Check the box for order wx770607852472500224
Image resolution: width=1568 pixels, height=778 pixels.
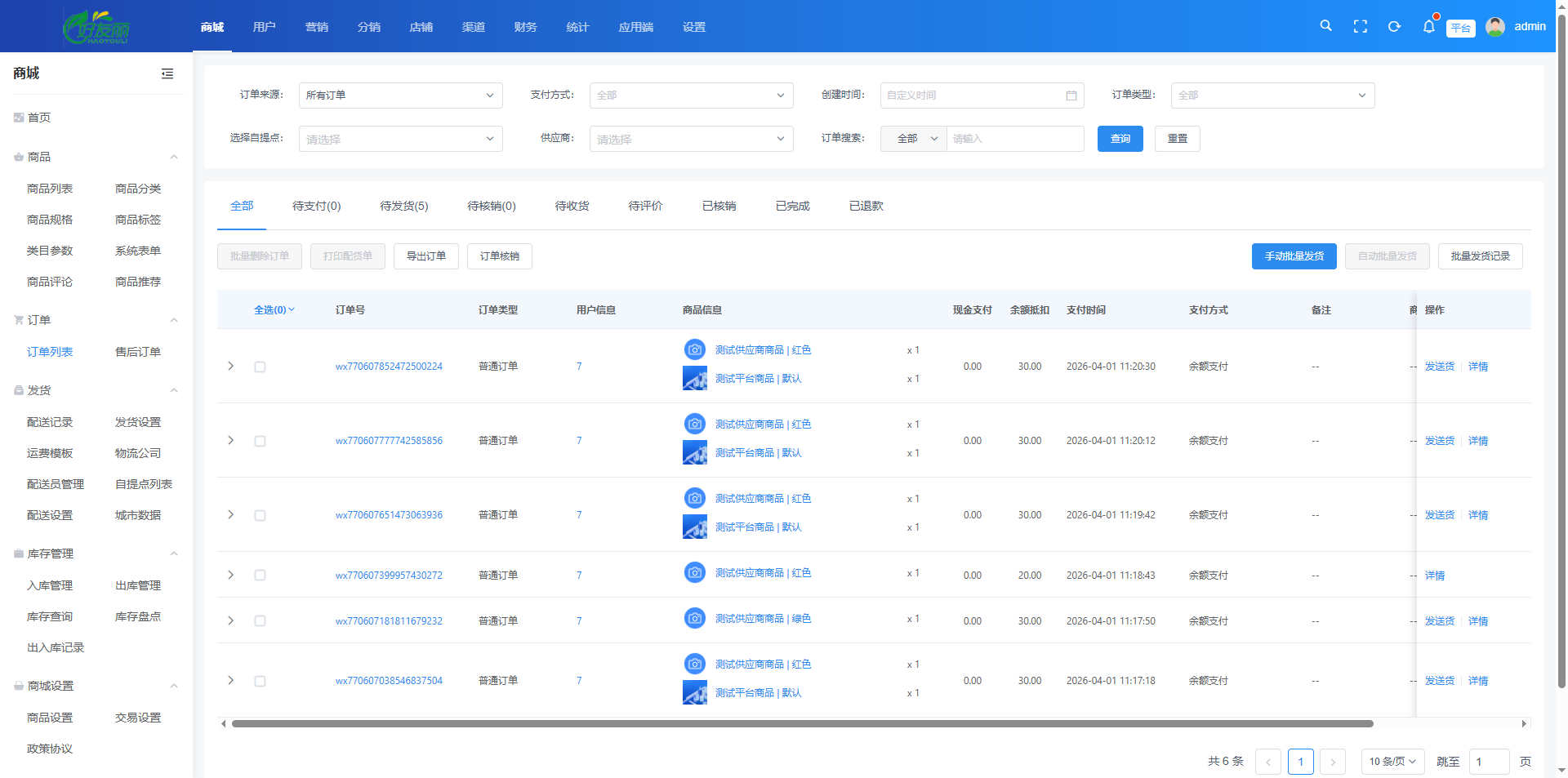(260, 367)
